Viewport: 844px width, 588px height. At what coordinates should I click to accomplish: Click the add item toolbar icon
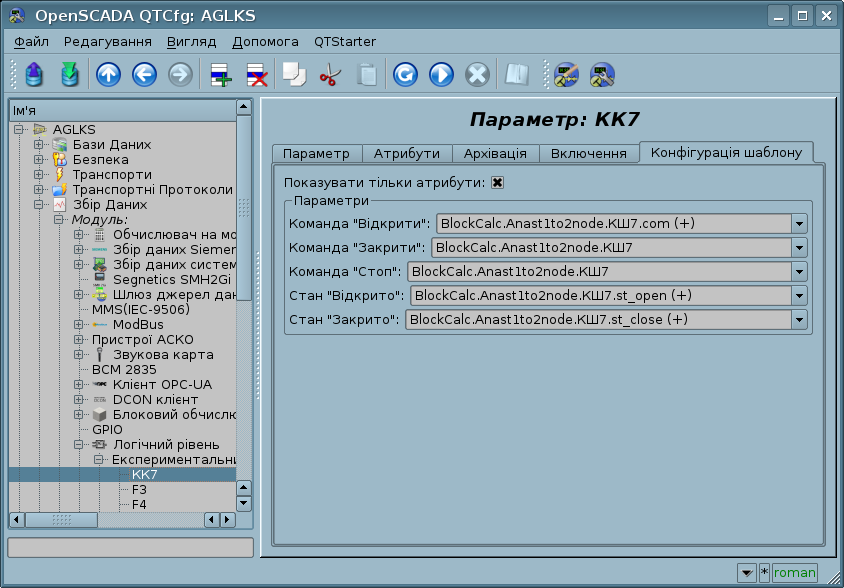point(221,74)
